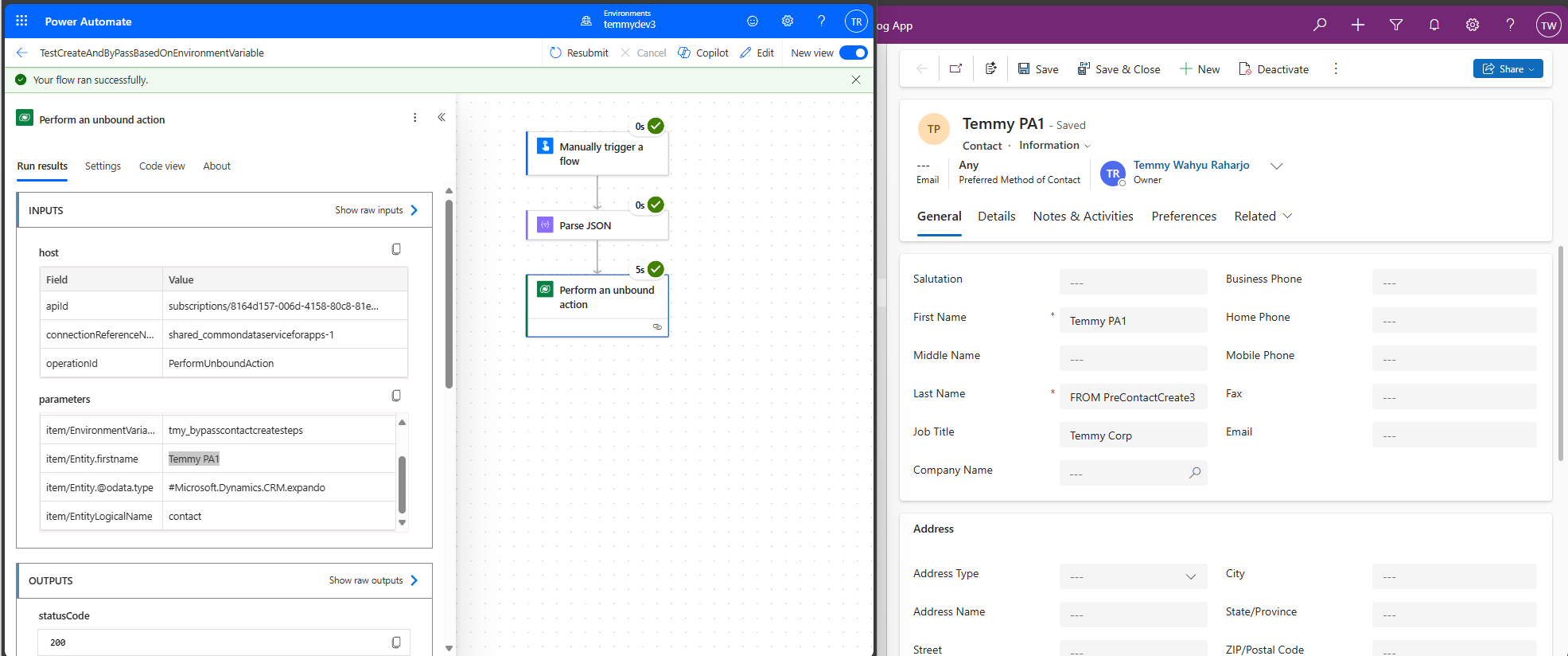
Task: Create a New contact record
Action: 1200,69
